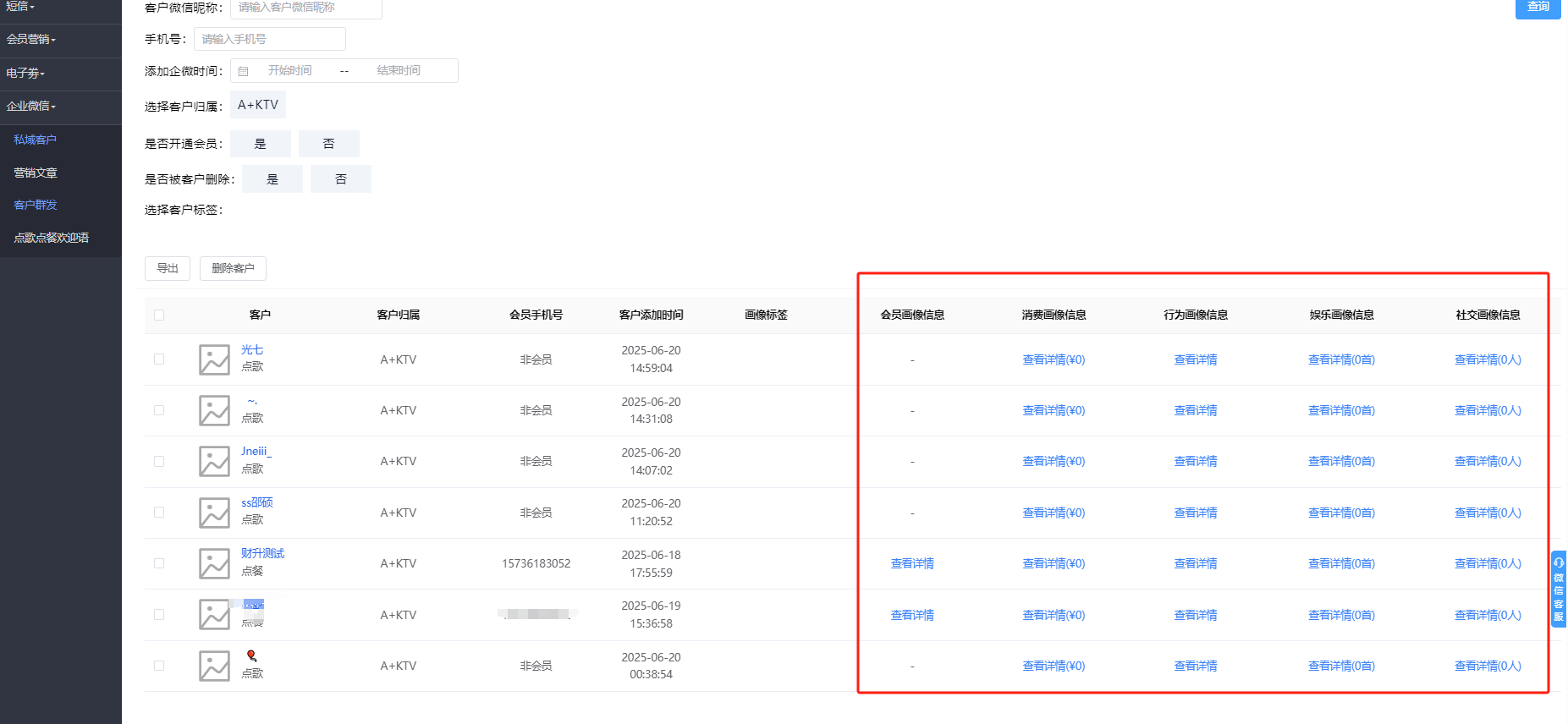Screen dimensions: 1568x724
Task: Click avatar placeholder image for 光七
Action: (214, 359)
